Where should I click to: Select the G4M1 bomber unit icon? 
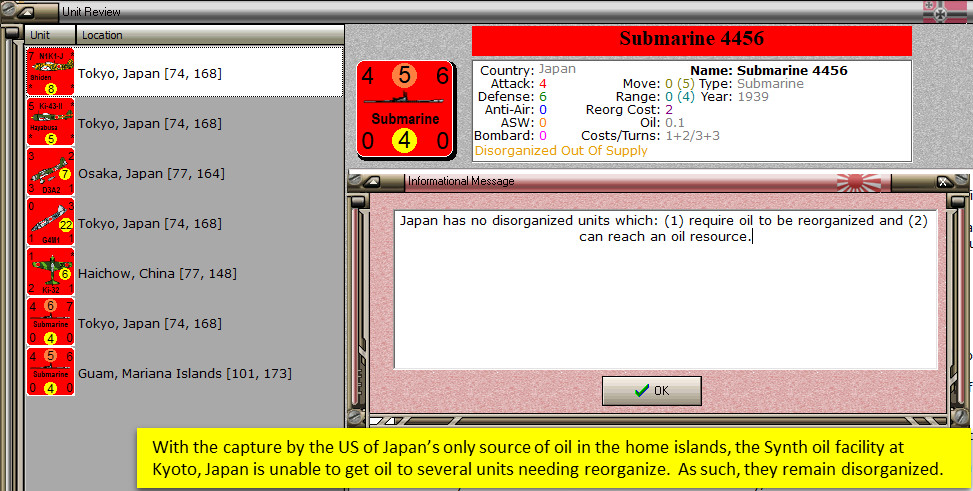coord(50,222)
